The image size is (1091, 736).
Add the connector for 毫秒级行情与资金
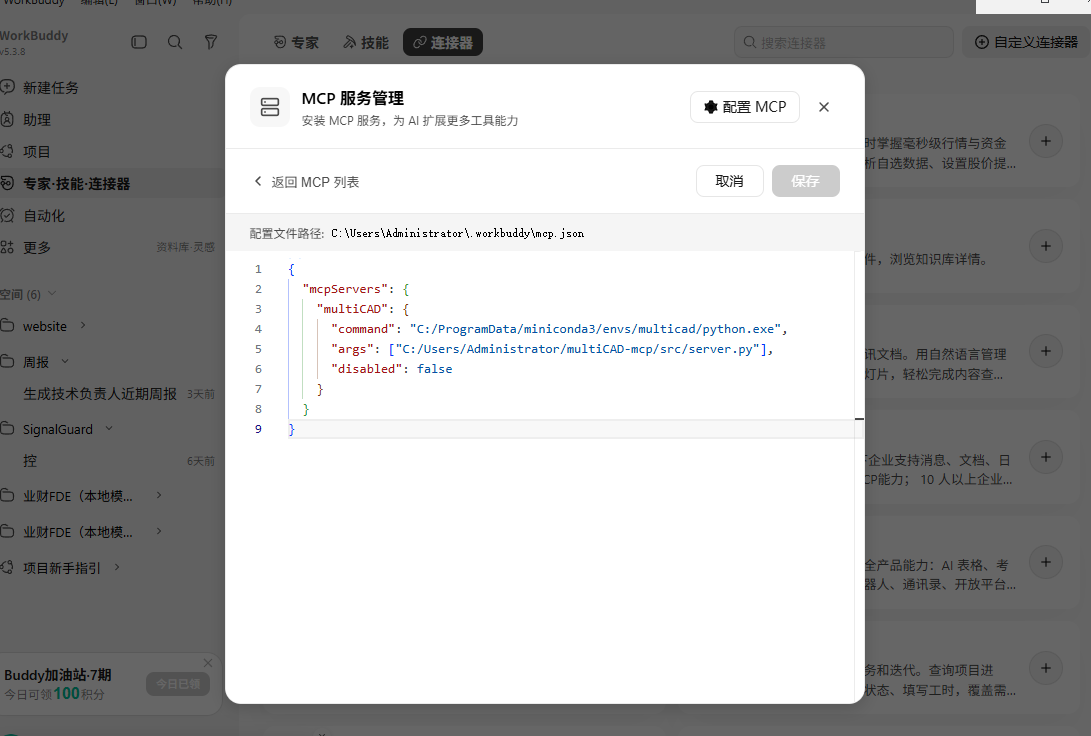click(1046, 141)
